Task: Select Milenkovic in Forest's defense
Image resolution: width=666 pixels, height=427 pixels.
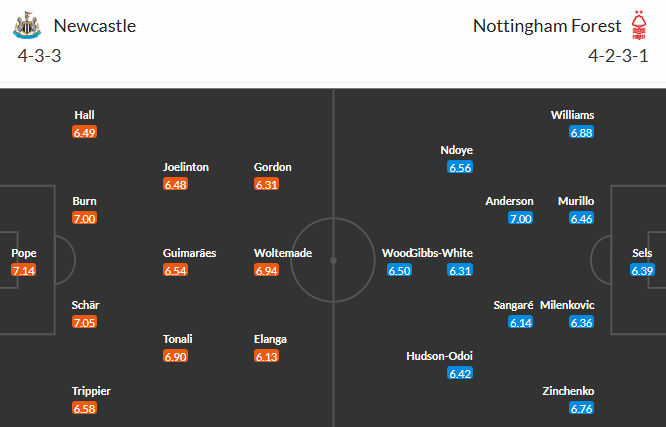Action: click(x=567, y=304)
